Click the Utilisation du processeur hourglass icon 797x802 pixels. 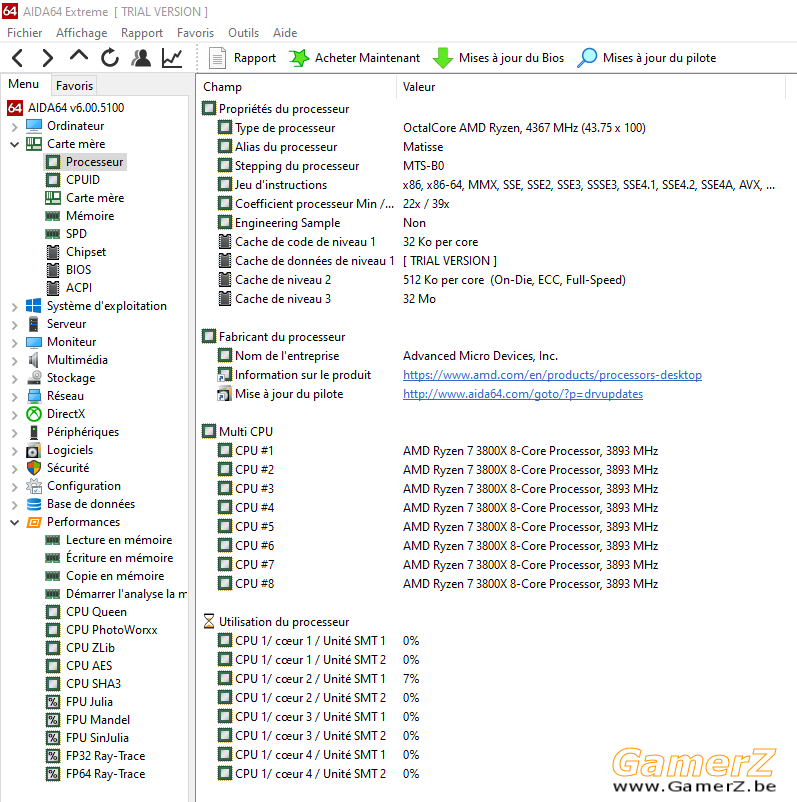point(209,621)
